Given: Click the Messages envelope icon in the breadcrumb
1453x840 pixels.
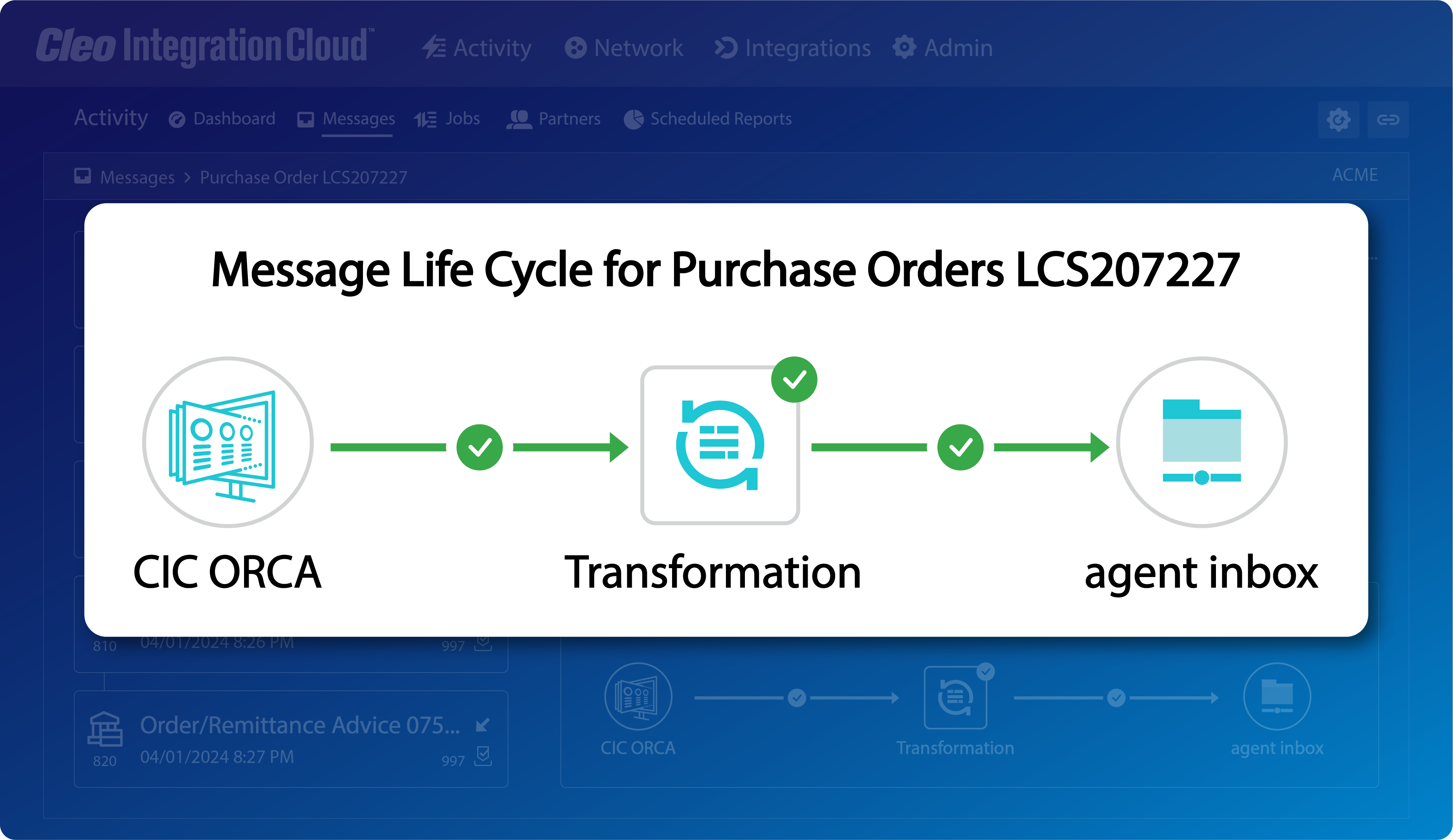Looking at the screenshot, I should [83, 177].
